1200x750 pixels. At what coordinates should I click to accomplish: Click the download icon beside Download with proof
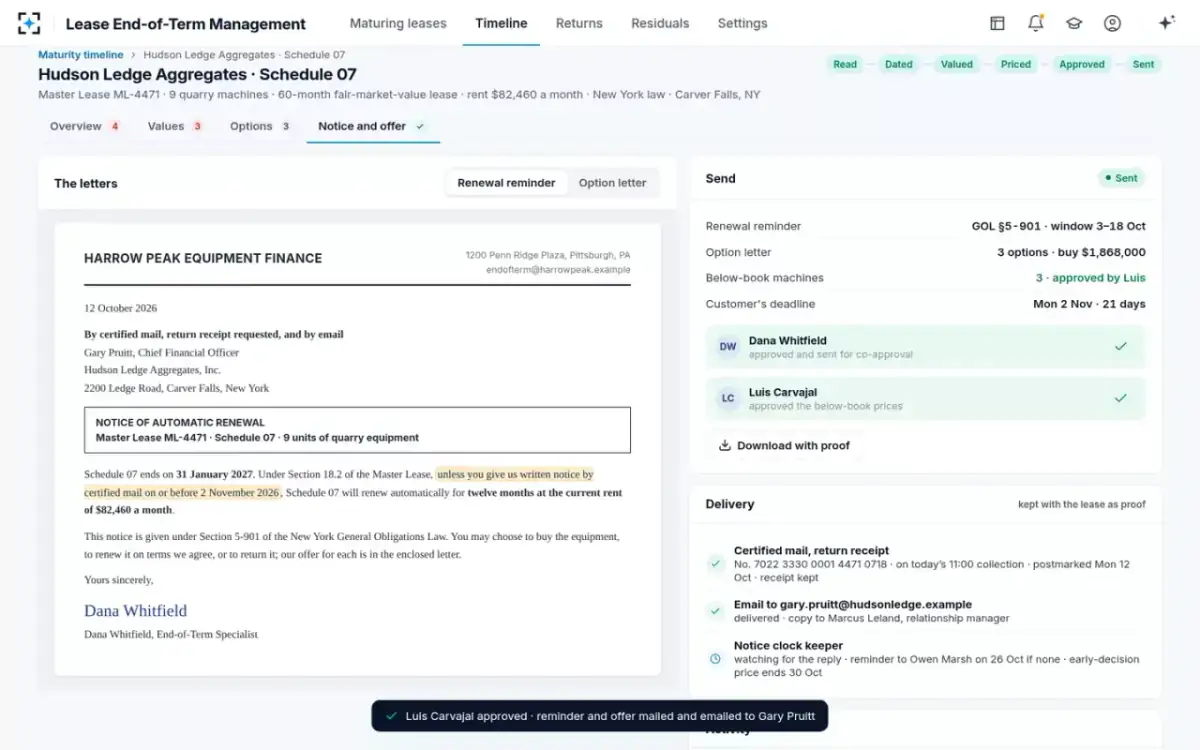725,446
